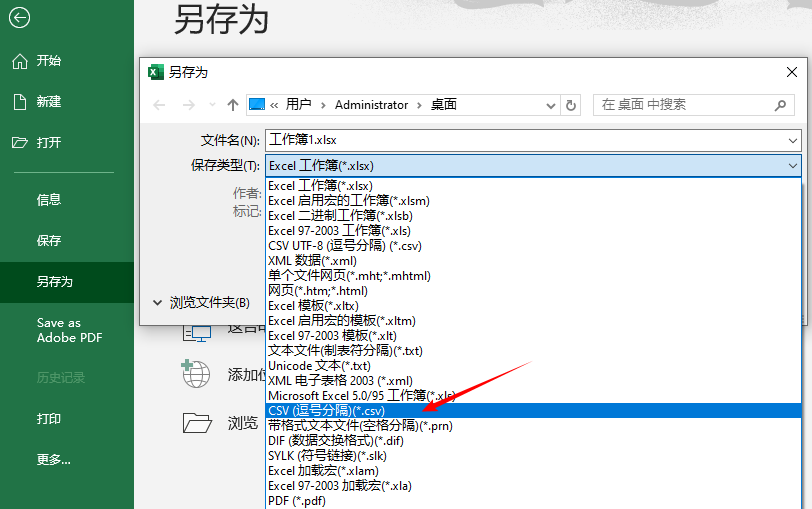The width and height of the screenshot is (812, 509).
Task: Click the dialog's forward navigation arrow
Action: click(188, 105)
